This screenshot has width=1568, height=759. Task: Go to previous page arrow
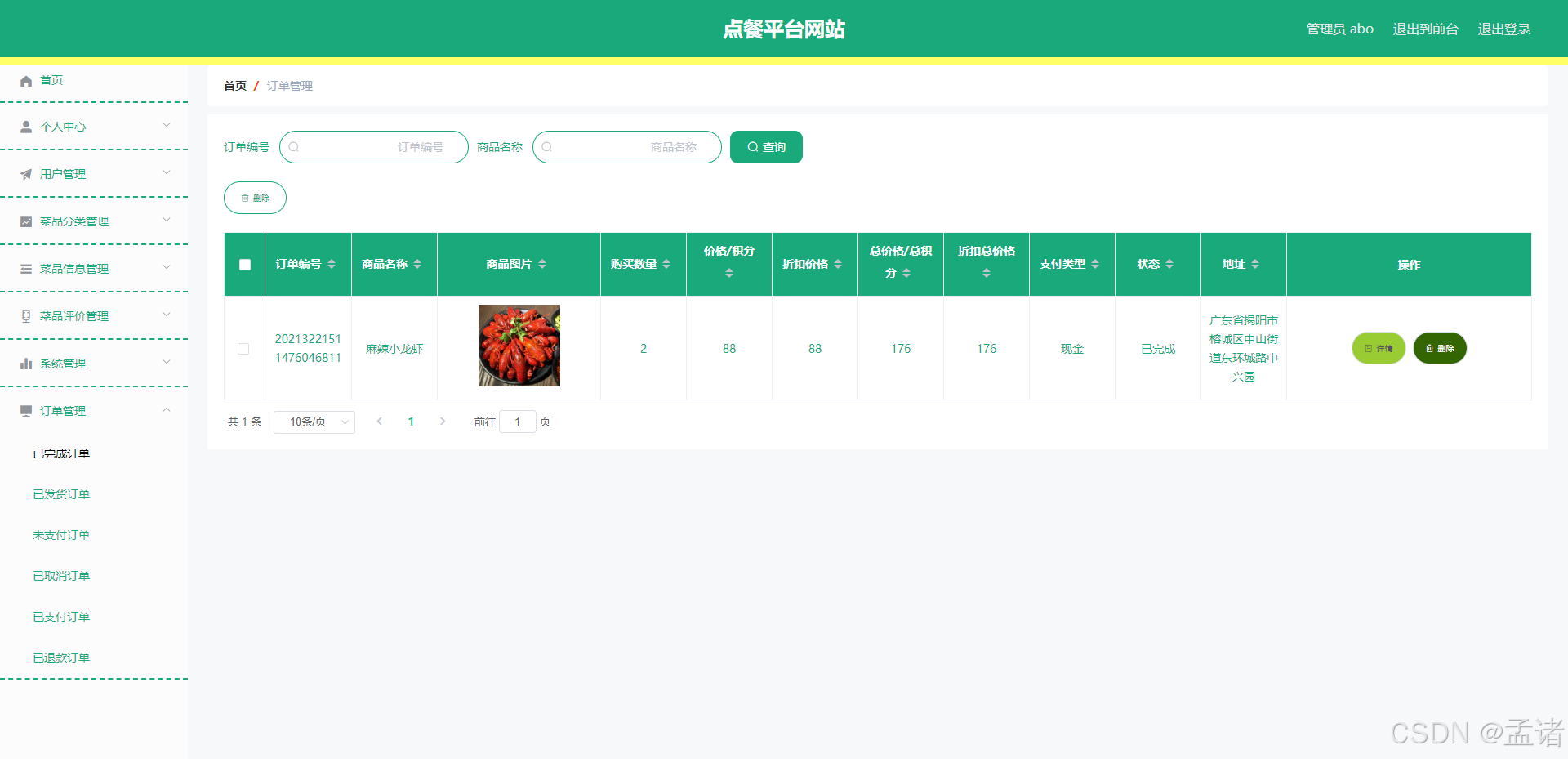380,422
